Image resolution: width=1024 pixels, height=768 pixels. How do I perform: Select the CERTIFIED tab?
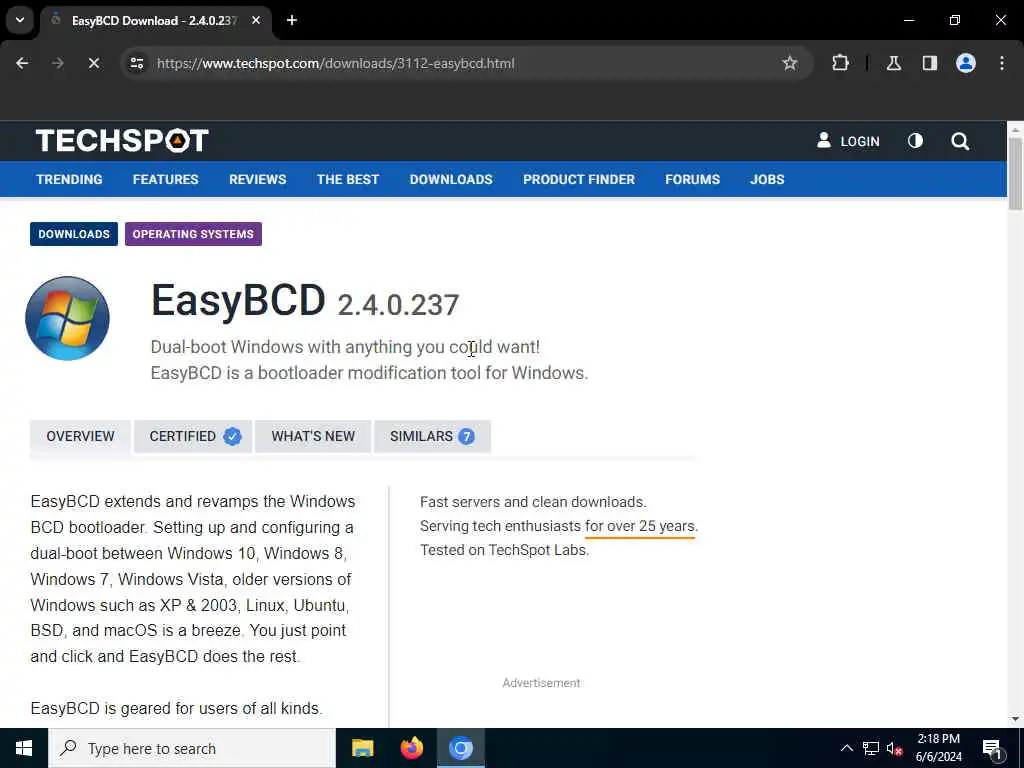point(193,436)
